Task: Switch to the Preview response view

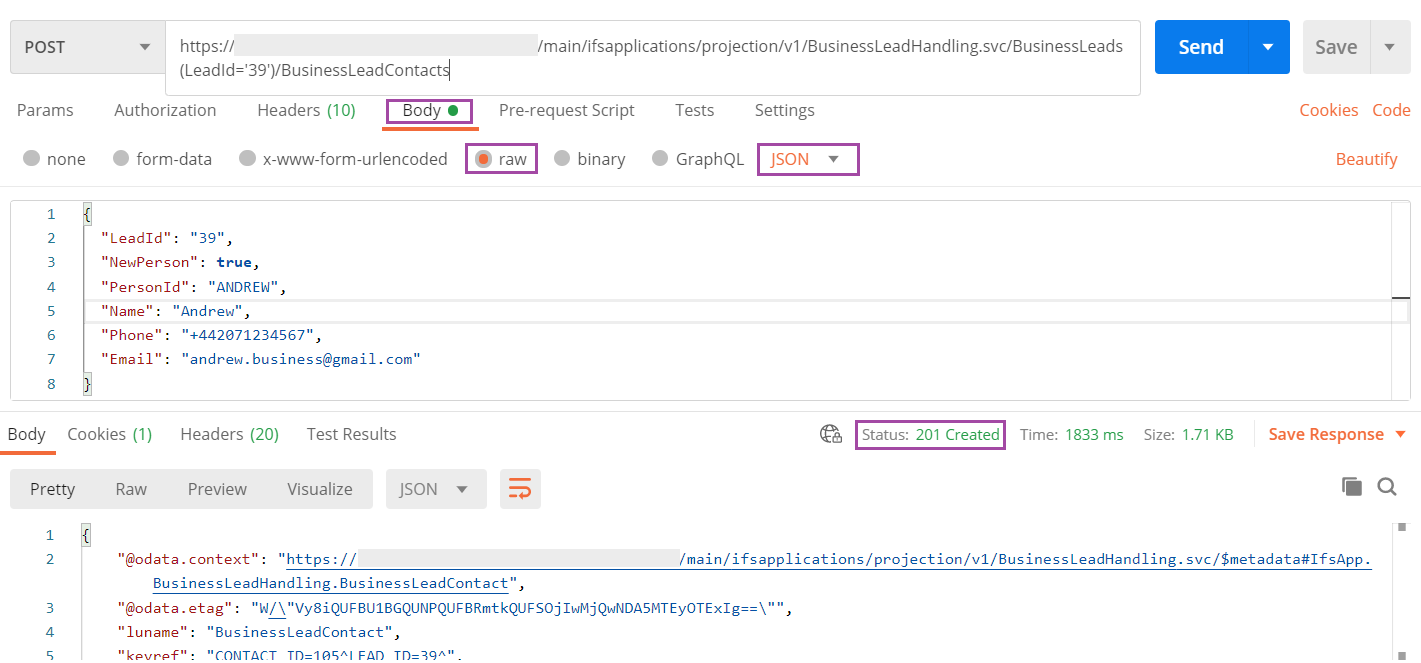Action: pyautogui.click(x=217, y=488)
